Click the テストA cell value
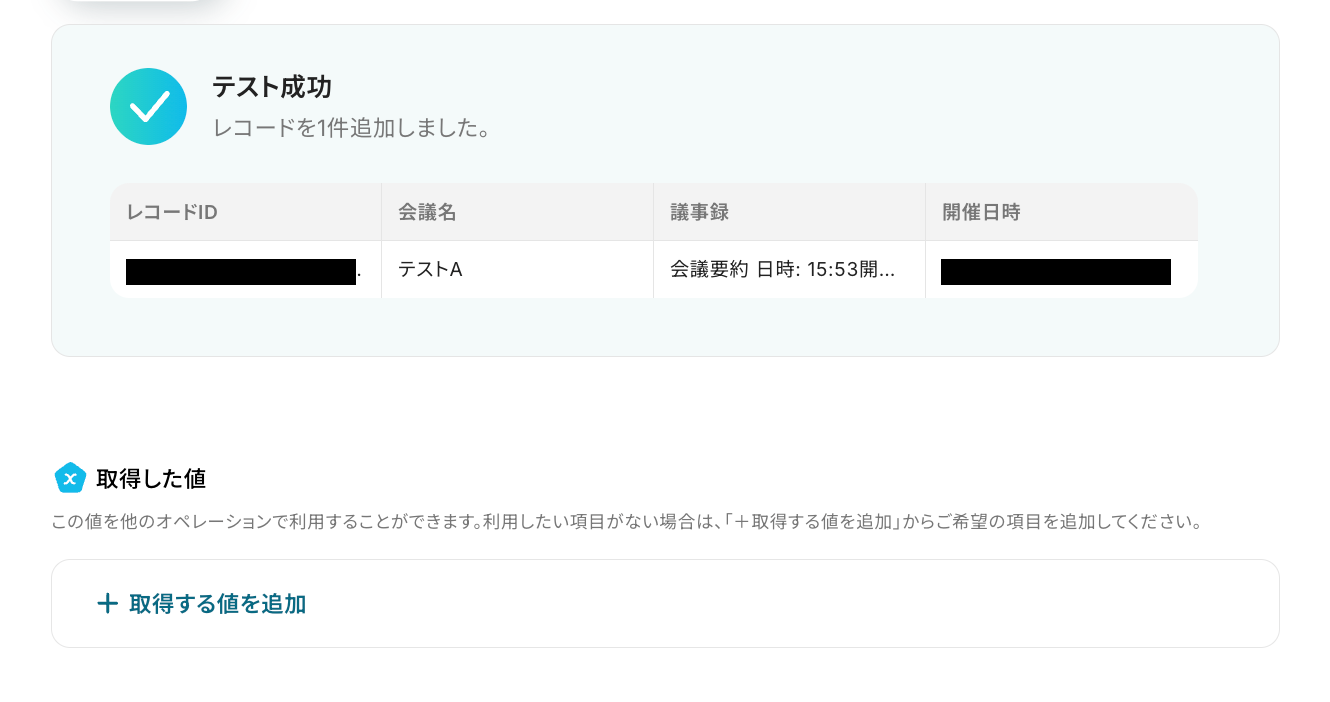1330x702 pixels. pos(430,269)
